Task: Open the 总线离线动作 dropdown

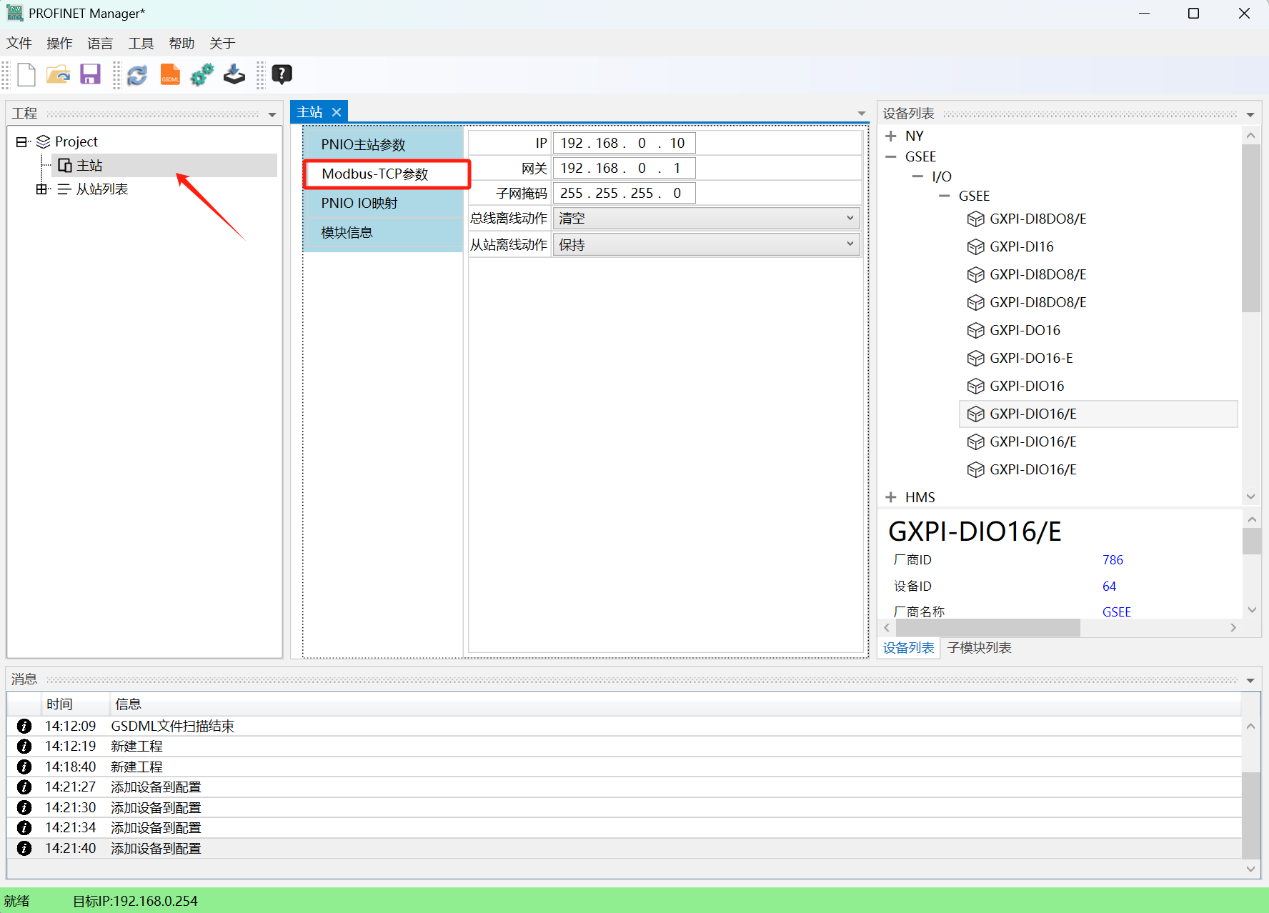Action: pos(706,217)
